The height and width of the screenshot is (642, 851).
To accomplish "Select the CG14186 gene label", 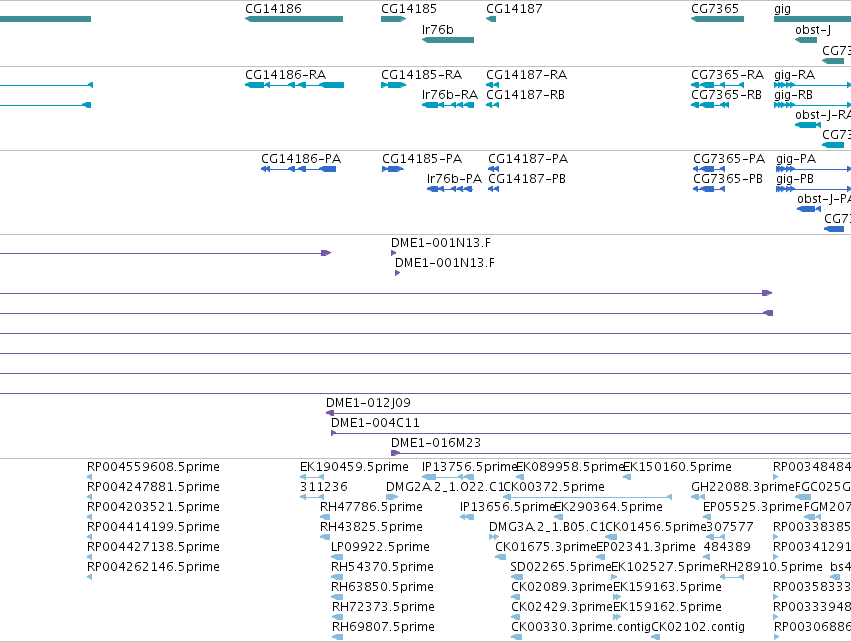I will [273, 9].
